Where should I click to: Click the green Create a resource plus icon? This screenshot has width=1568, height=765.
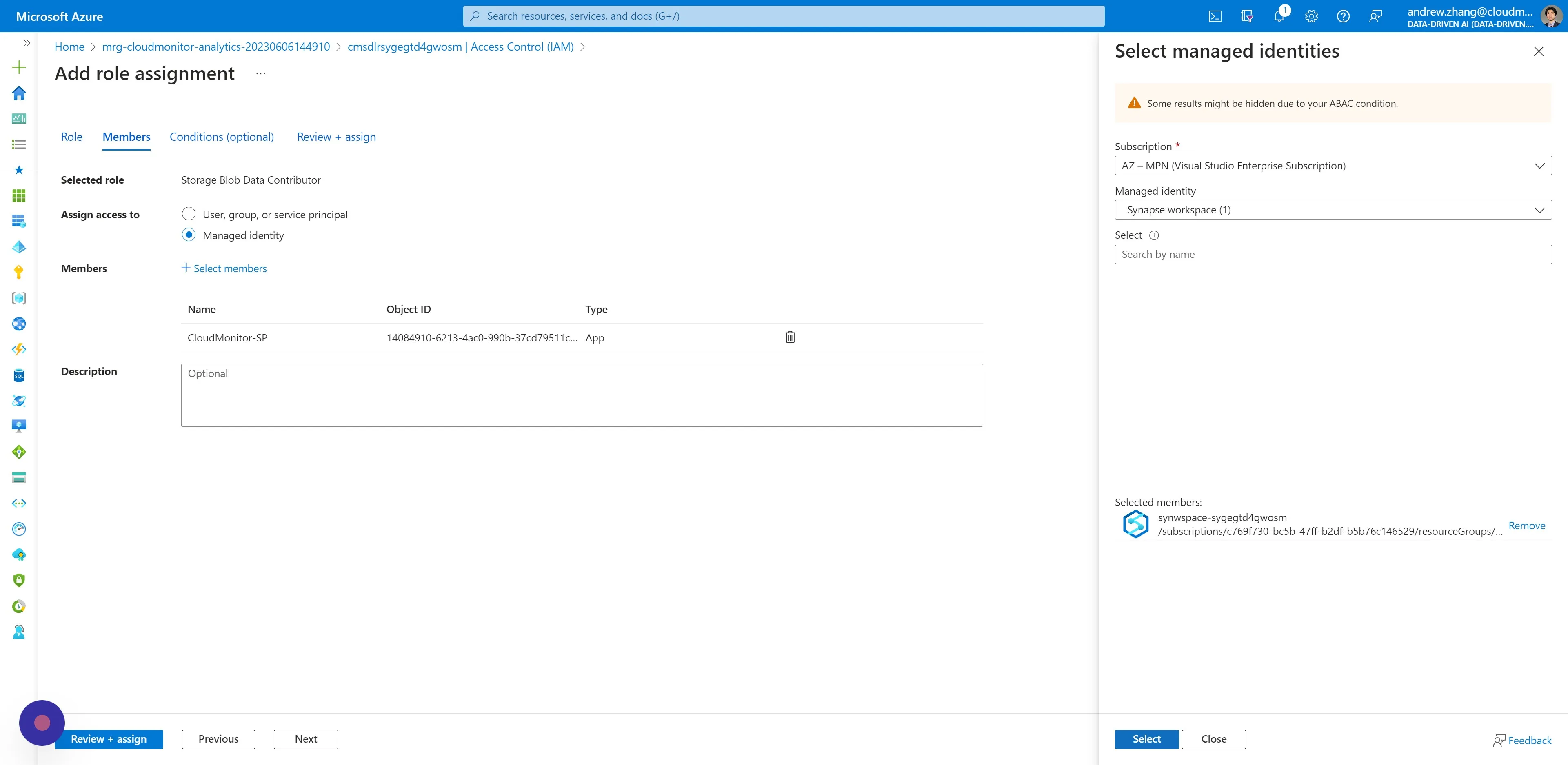tap(19, 67)
